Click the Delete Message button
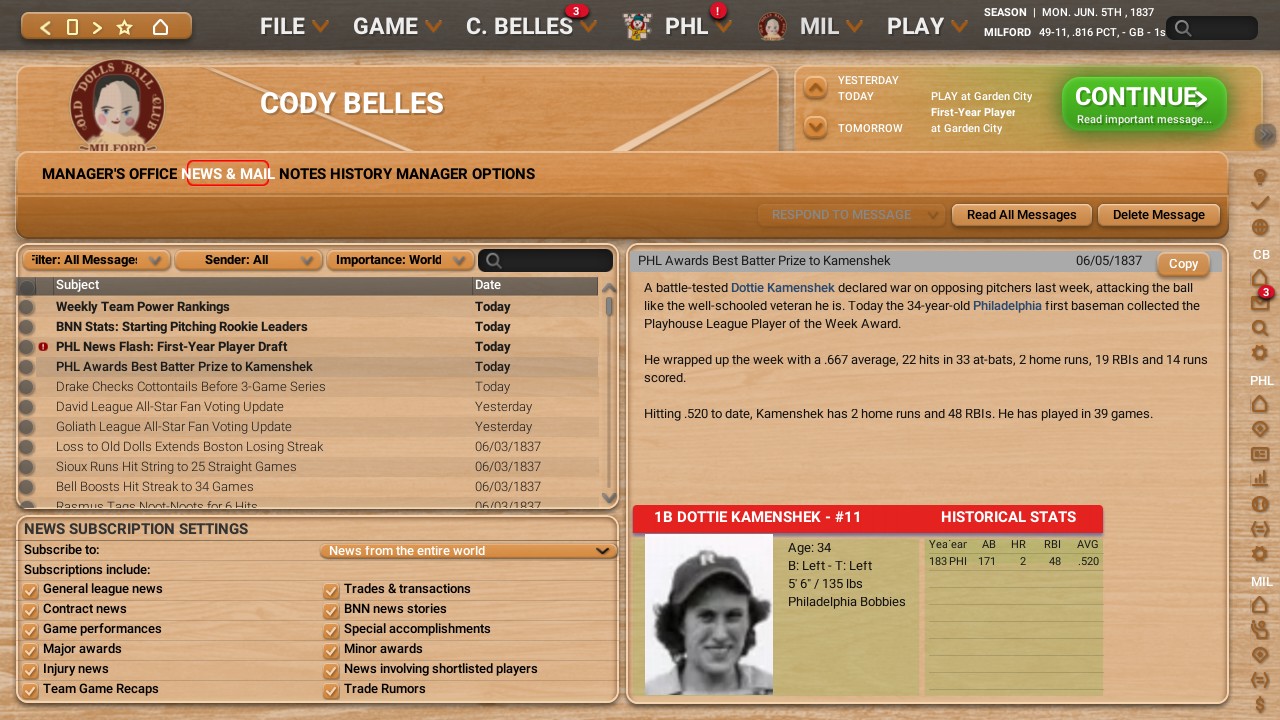1280x720 pixels. click(1159, 215)
